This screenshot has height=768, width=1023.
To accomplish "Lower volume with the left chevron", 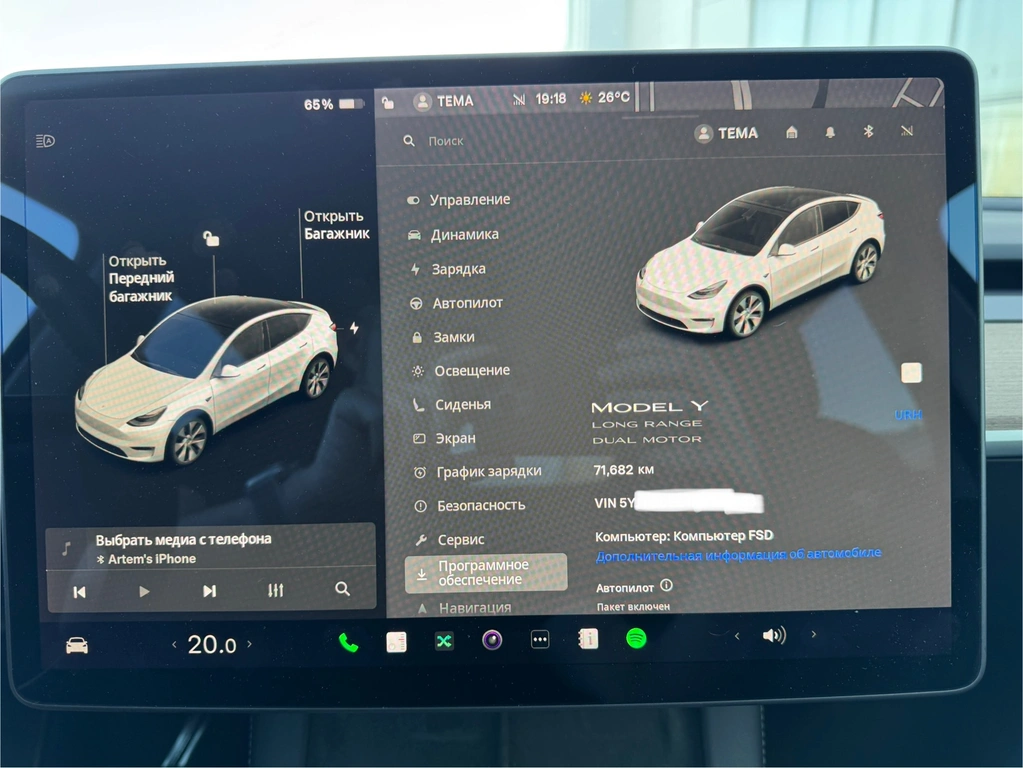I will [737, 636].
